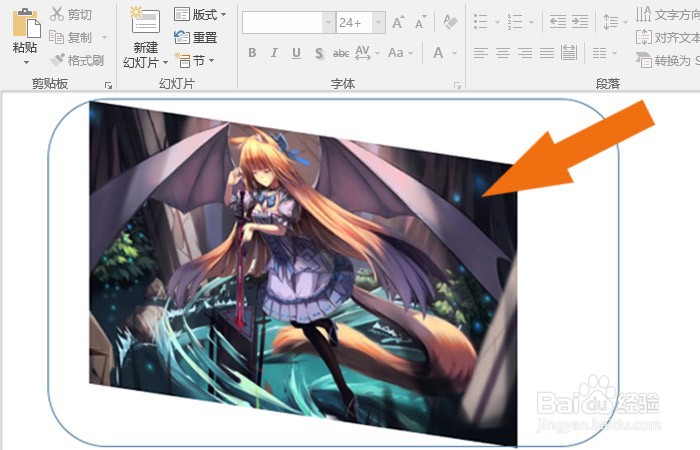The image size is (700, 450).
Task: Align text left
Action: [x=480, y=53]
